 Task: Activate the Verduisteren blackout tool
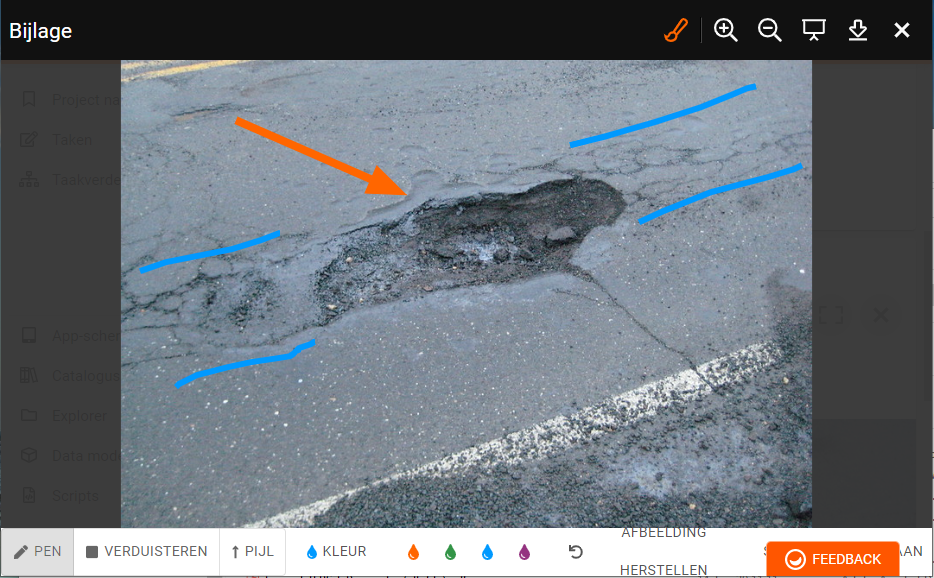point(147,552)
